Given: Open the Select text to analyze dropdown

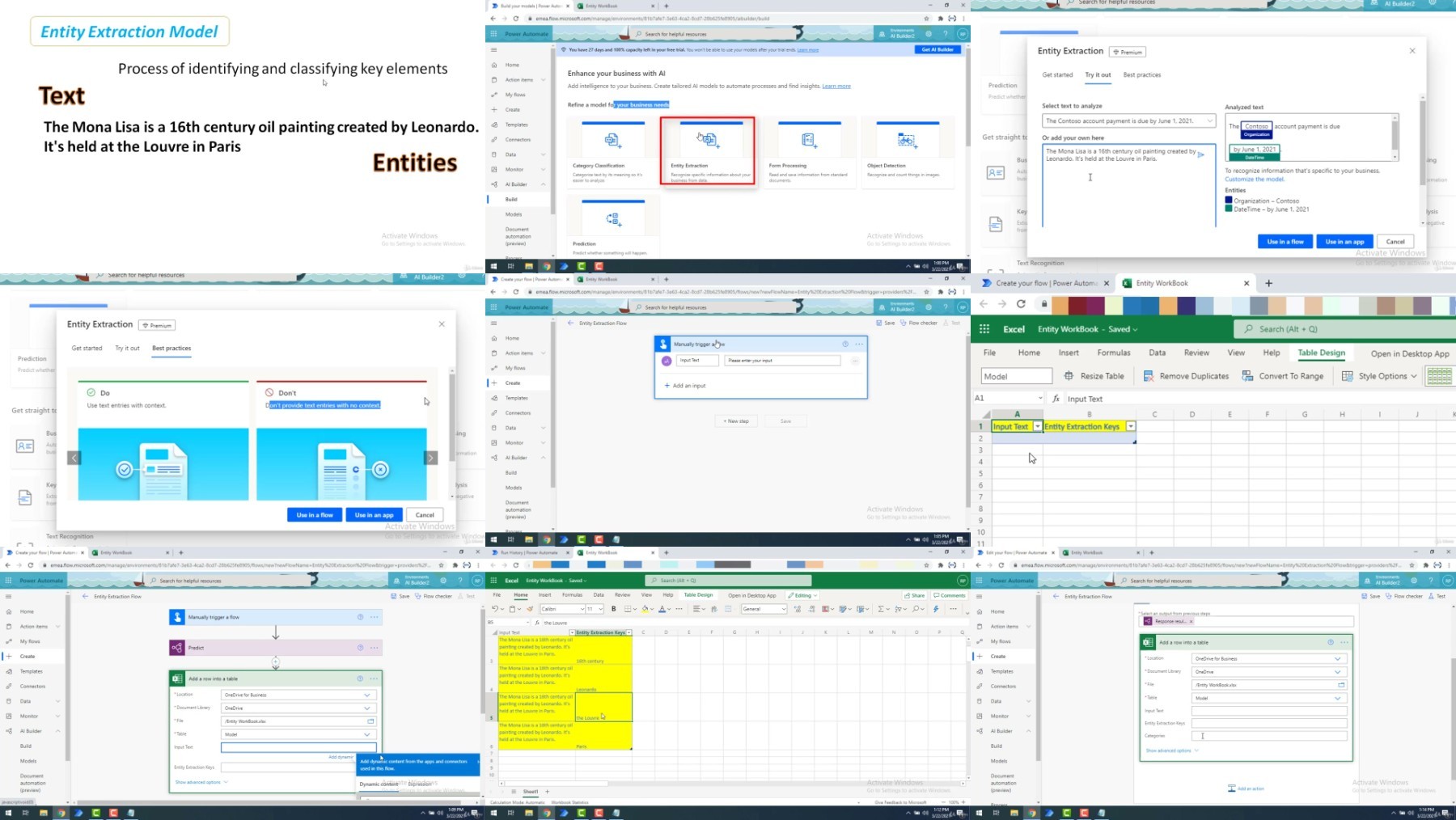Looking at the screenshot, I should coord(1128,120).
